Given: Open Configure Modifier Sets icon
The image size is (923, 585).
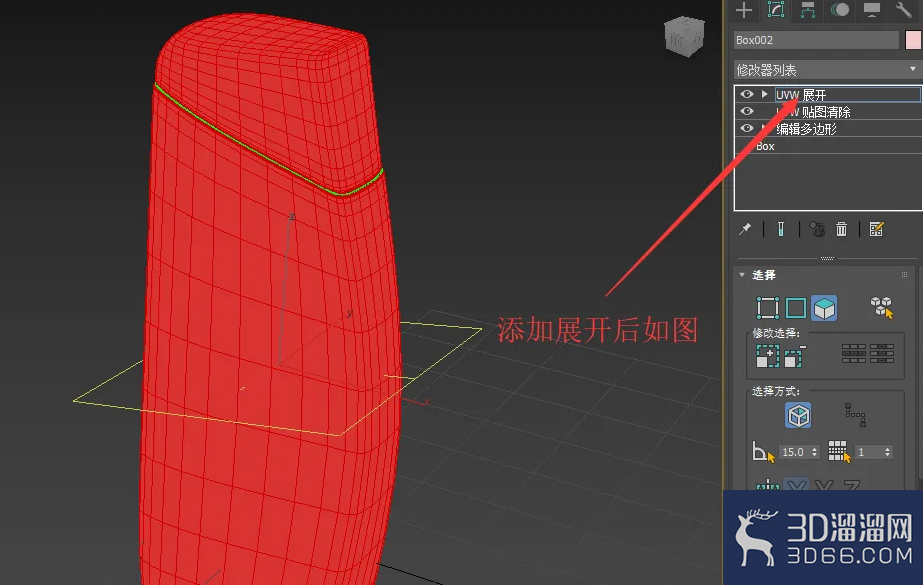Looking at the screenshot, I should click(876, 229).
